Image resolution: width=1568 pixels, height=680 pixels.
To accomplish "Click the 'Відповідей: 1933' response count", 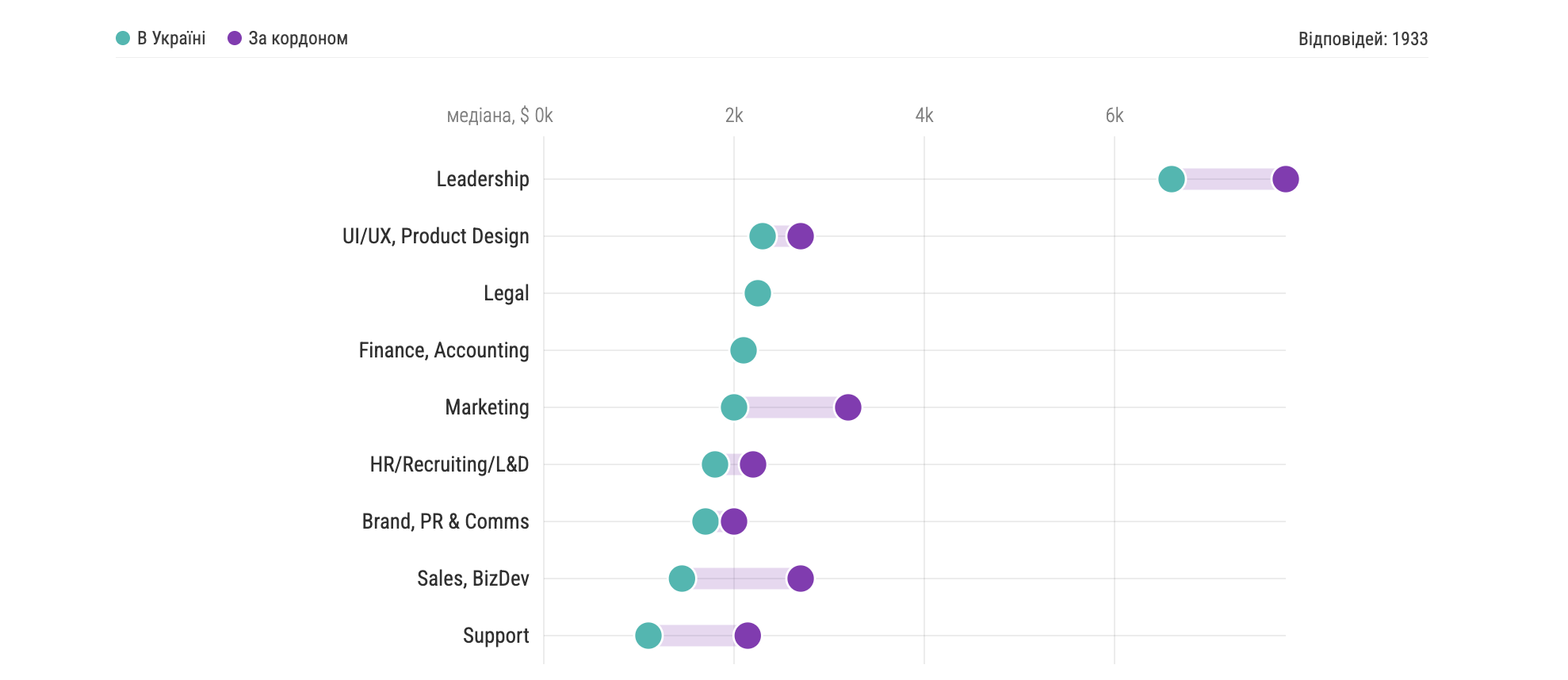I will click(1362, 39).
